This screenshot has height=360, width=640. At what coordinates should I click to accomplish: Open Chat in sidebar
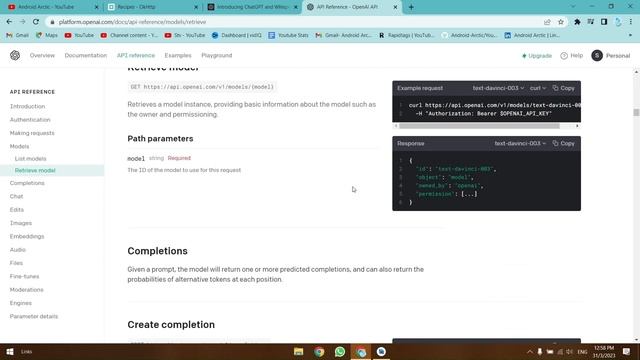tap(16, 196)
